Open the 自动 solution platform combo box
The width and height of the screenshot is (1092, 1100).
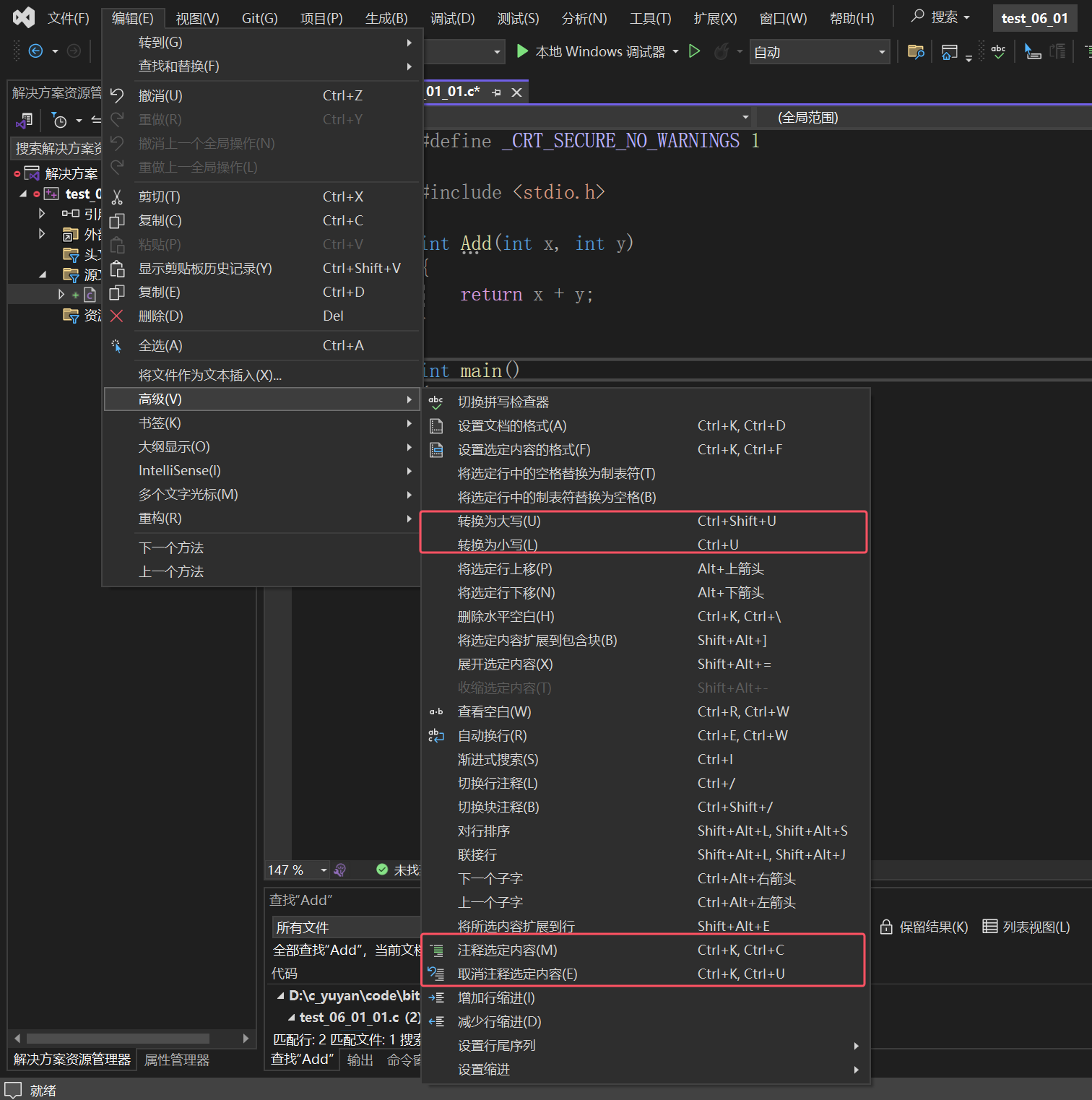tap(820, 52)
